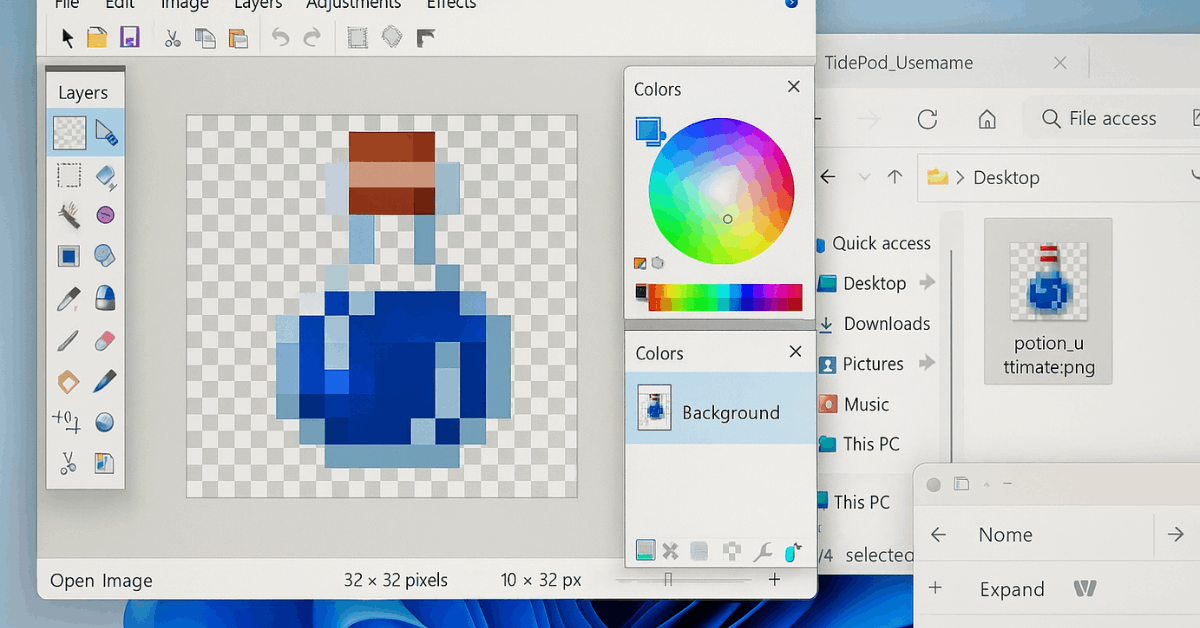Cut selection with the toolbar scissors icon
1200x628 pixels.
point(172,38)
